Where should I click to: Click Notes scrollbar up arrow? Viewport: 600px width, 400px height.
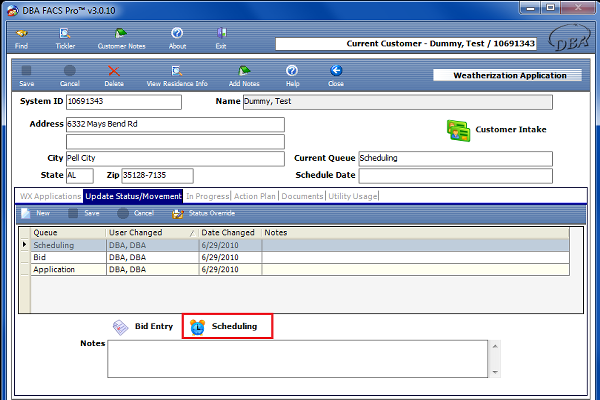(x=495, y=346)
